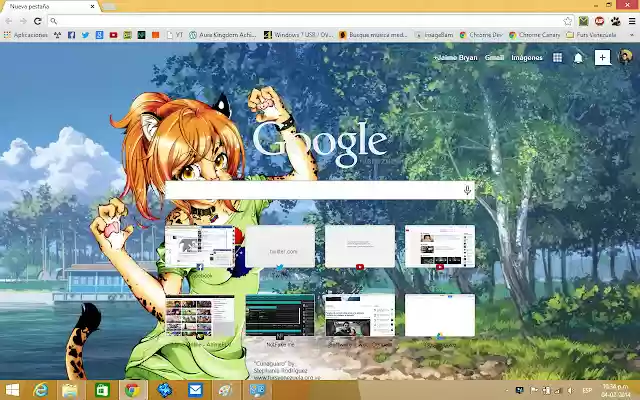The image size is (640, 400).
Task: Go forward with the forward arrow
Action: [23, 21]
